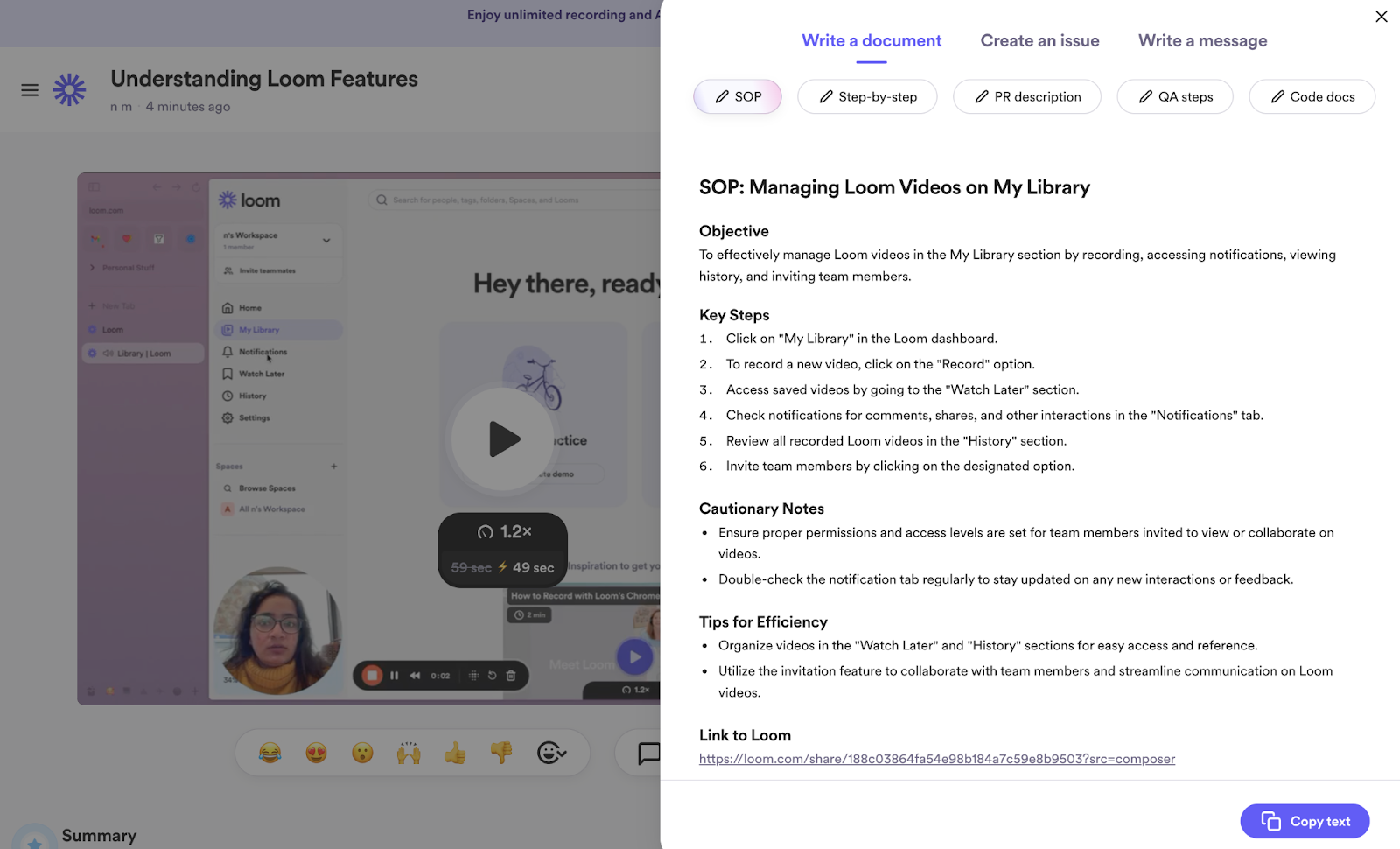Switch to Create an issue tab
Viewport: 1400px width, 849px height.
1039,40
